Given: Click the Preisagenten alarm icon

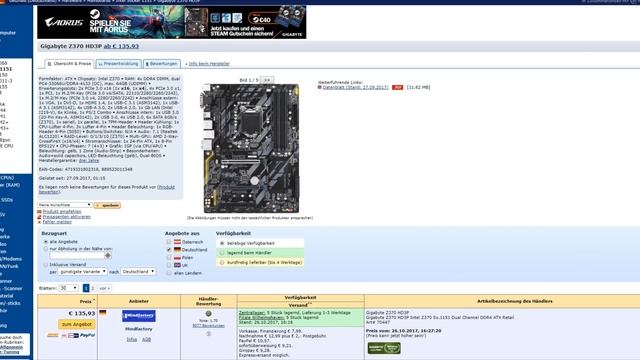Looking at the screenshot, I should [x=40, y=217].
